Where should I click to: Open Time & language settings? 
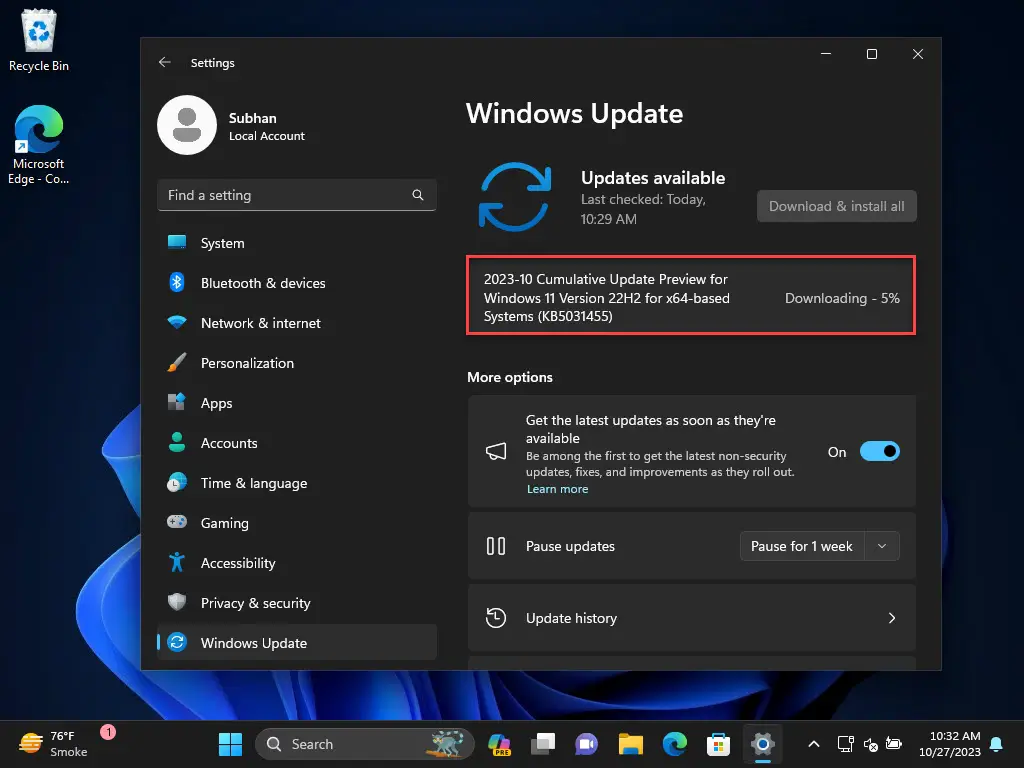(296, 483)
